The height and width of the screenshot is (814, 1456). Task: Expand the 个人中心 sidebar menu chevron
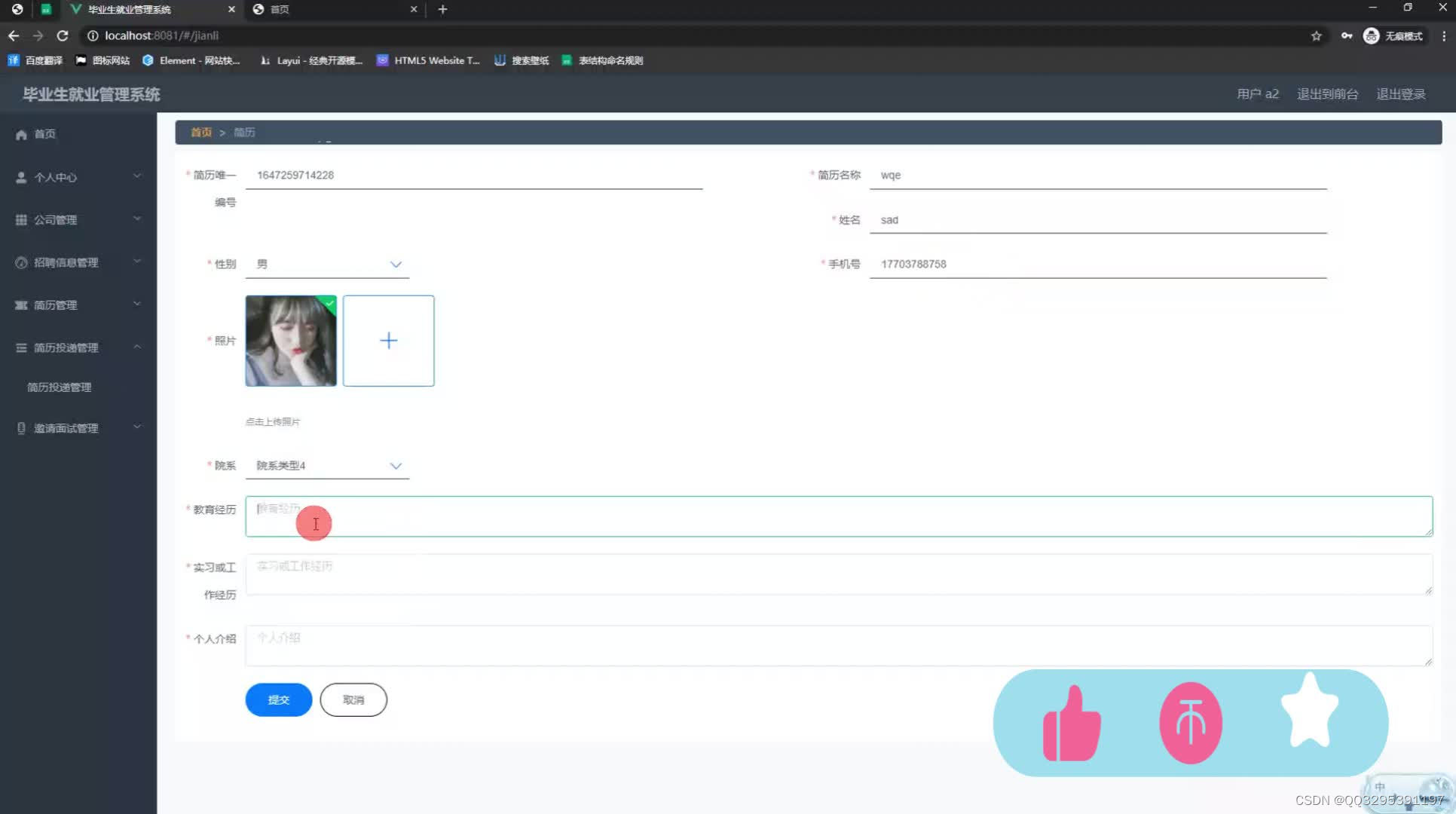point(137,176)
